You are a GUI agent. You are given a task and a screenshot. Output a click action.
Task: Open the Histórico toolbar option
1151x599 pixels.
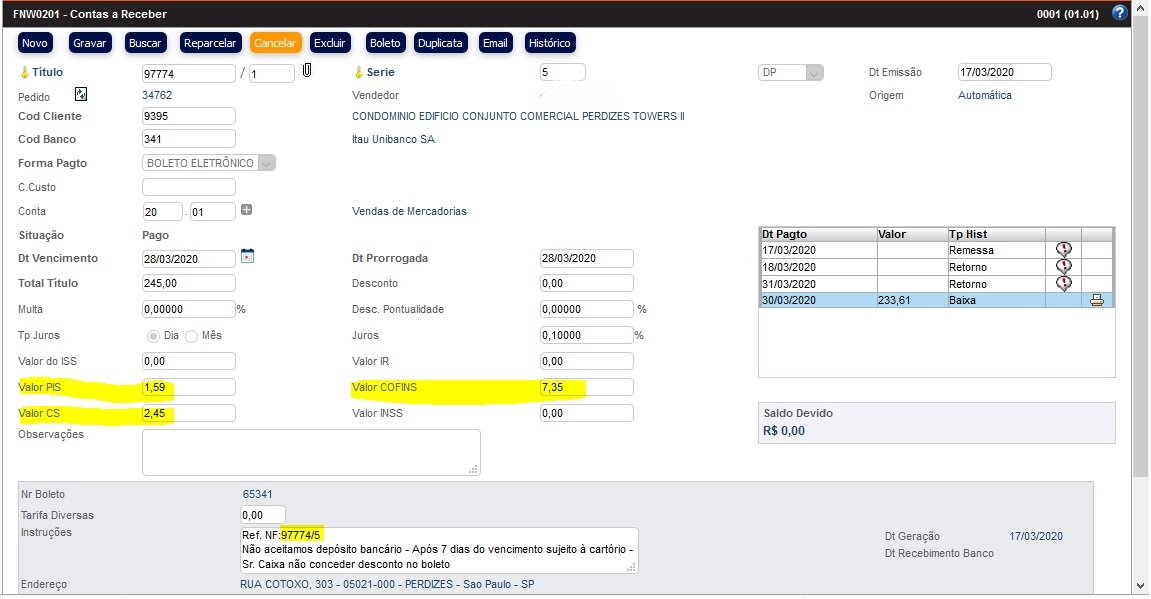coord(549,43)
